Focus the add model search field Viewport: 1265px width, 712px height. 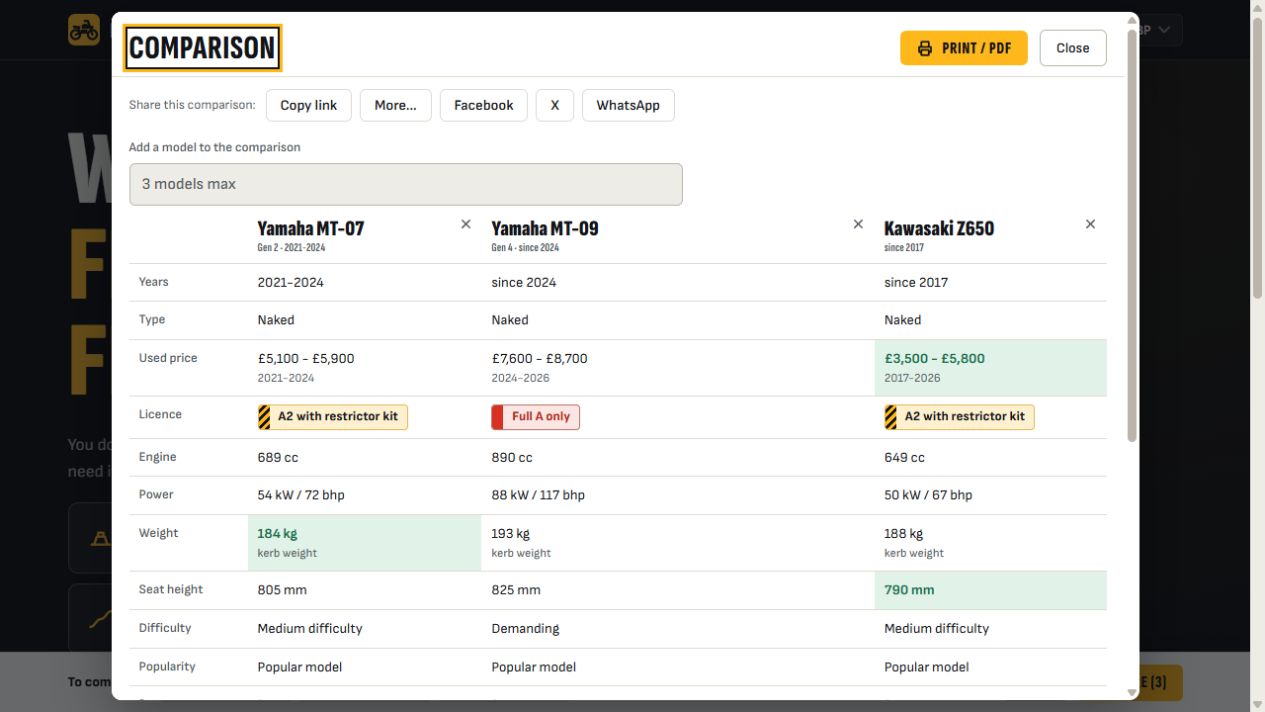(x=406, y=184)
